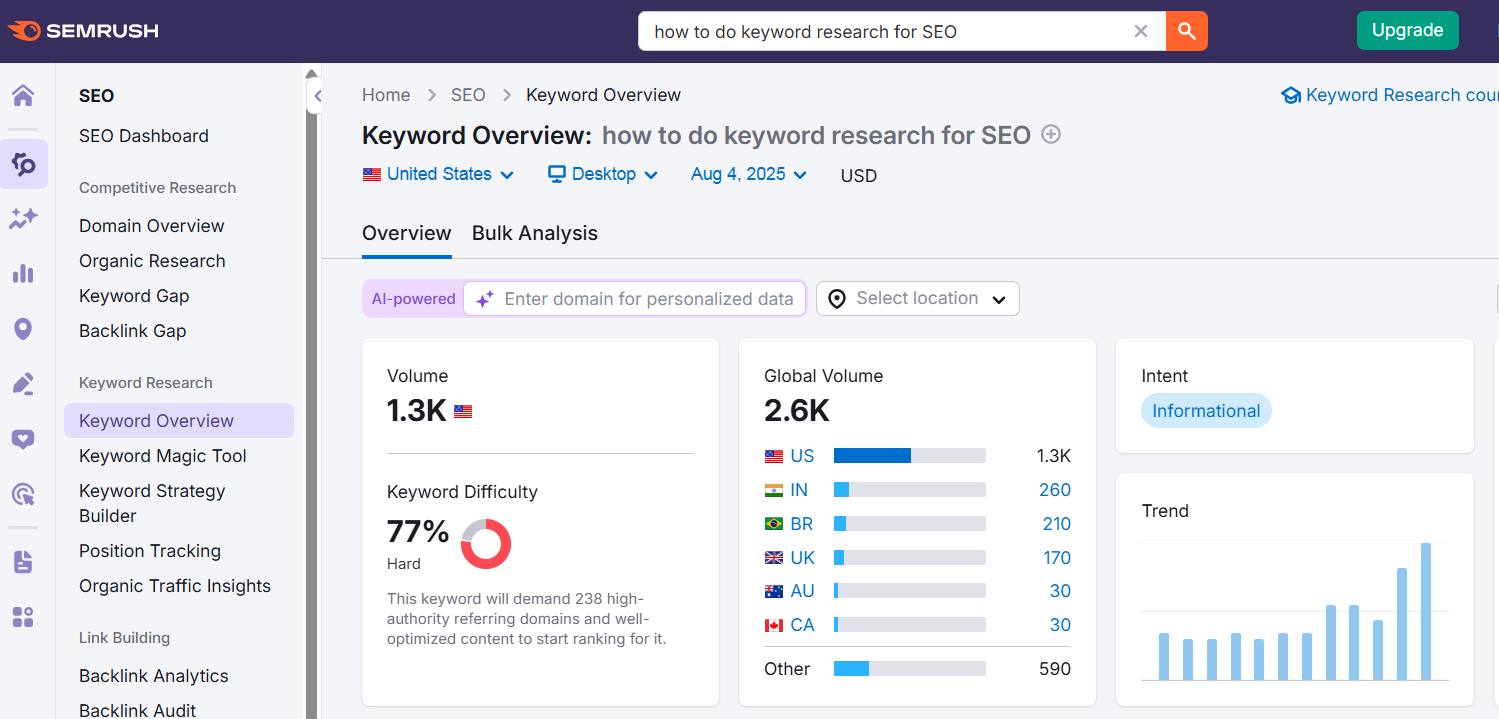Click the Semrush logo
The image size is (1499, 719).
(x=84, y=31)
